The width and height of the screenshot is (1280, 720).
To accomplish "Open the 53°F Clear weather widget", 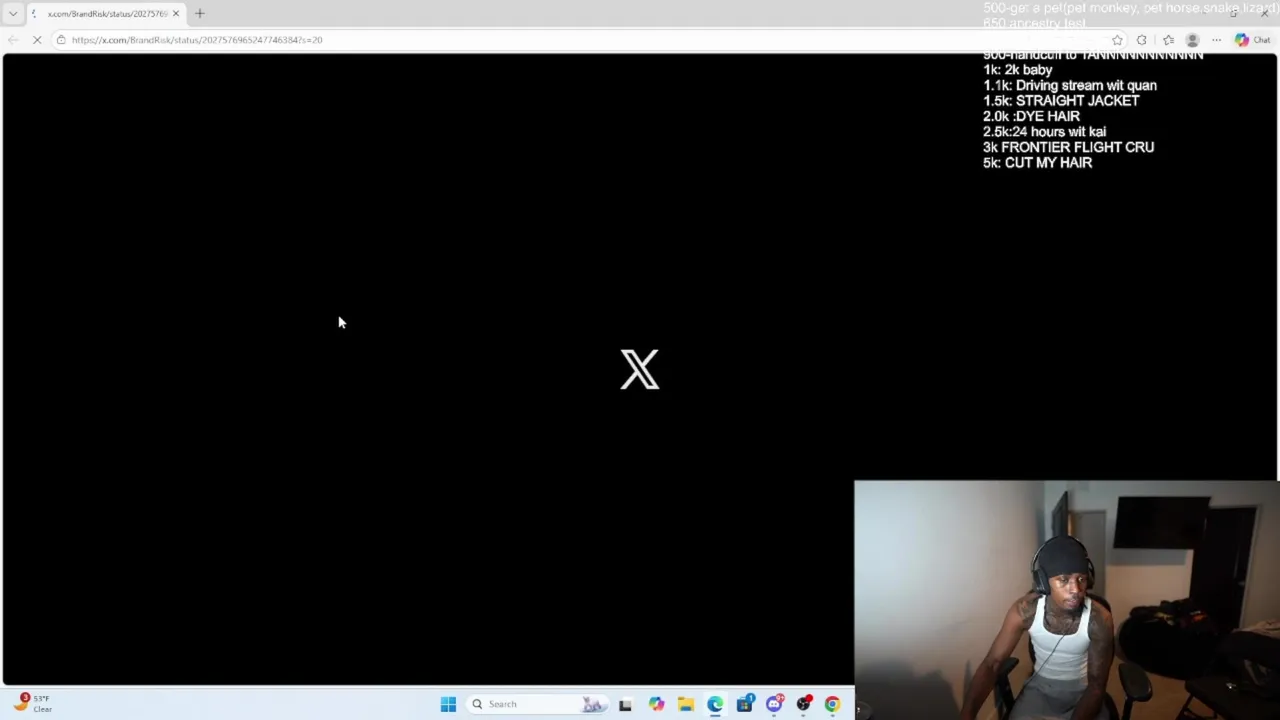I will 32,703.
